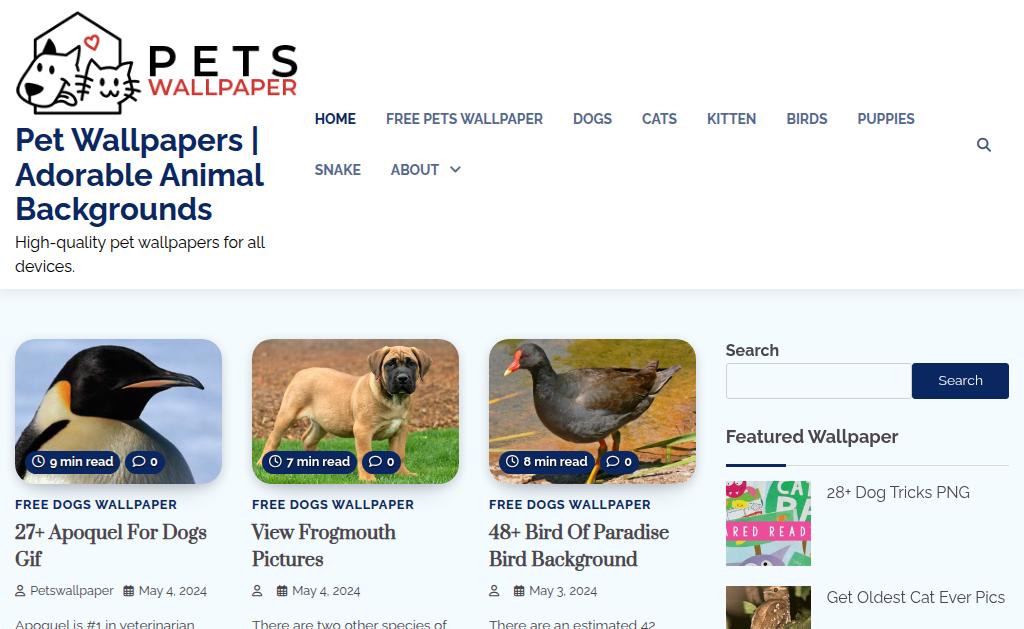Screen dimensions: 1024x629
Task: Focus the sidebar search text field
Action: [819, 381]
